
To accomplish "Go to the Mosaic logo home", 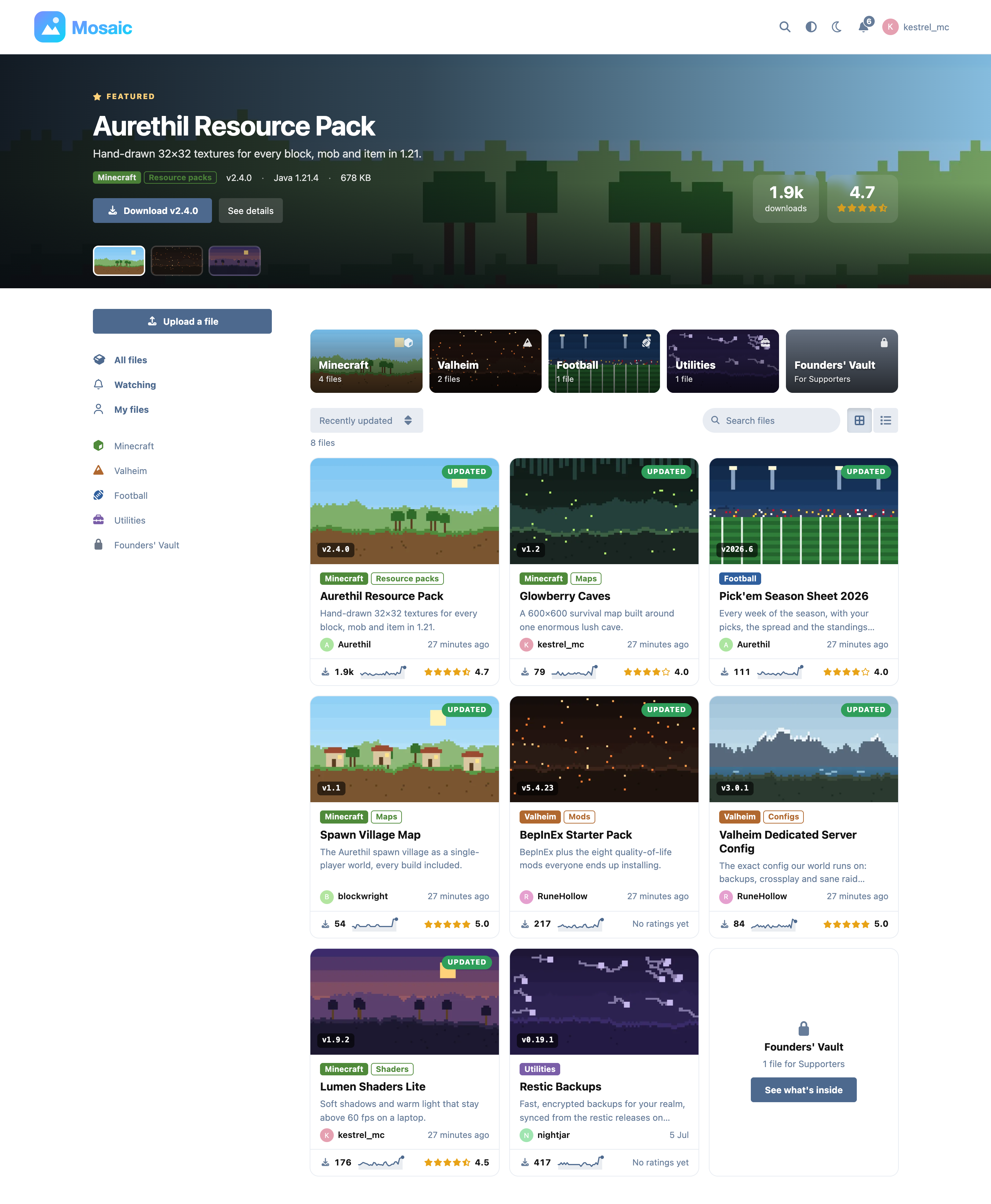I will [83, 27].
